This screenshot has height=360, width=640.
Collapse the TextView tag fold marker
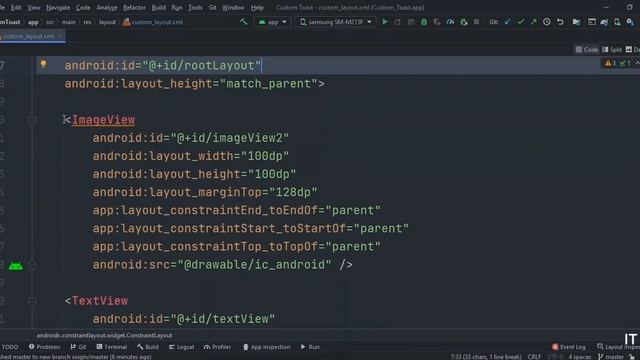tap(32, 301)
